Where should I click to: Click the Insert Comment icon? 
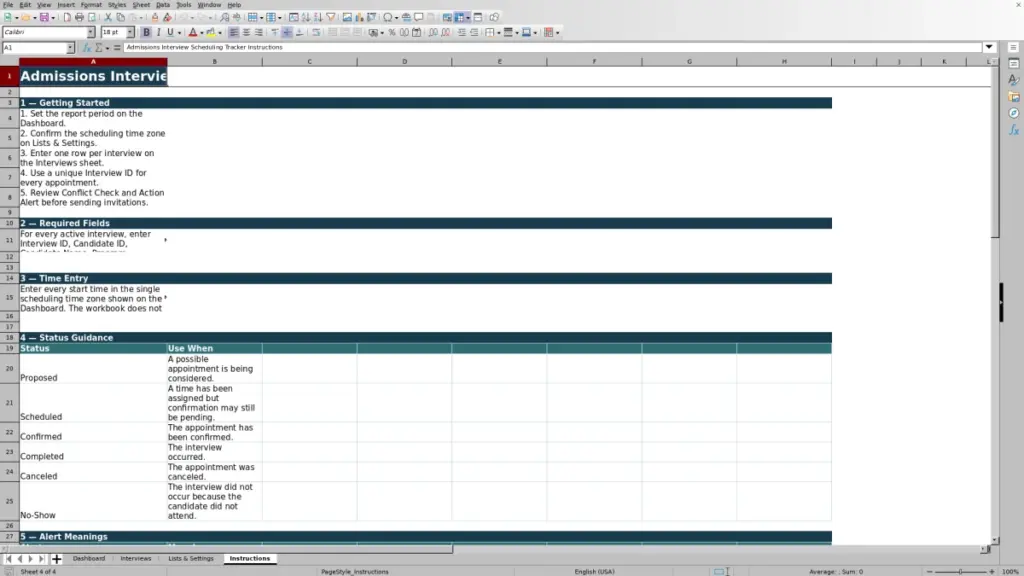click(419, 17)
